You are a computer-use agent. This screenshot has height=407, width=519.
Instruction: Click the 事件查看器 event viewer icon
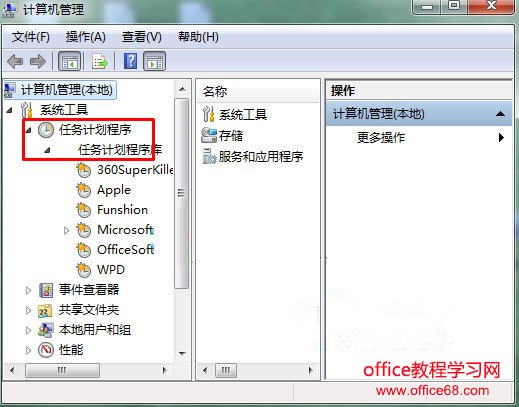point(46,290)
